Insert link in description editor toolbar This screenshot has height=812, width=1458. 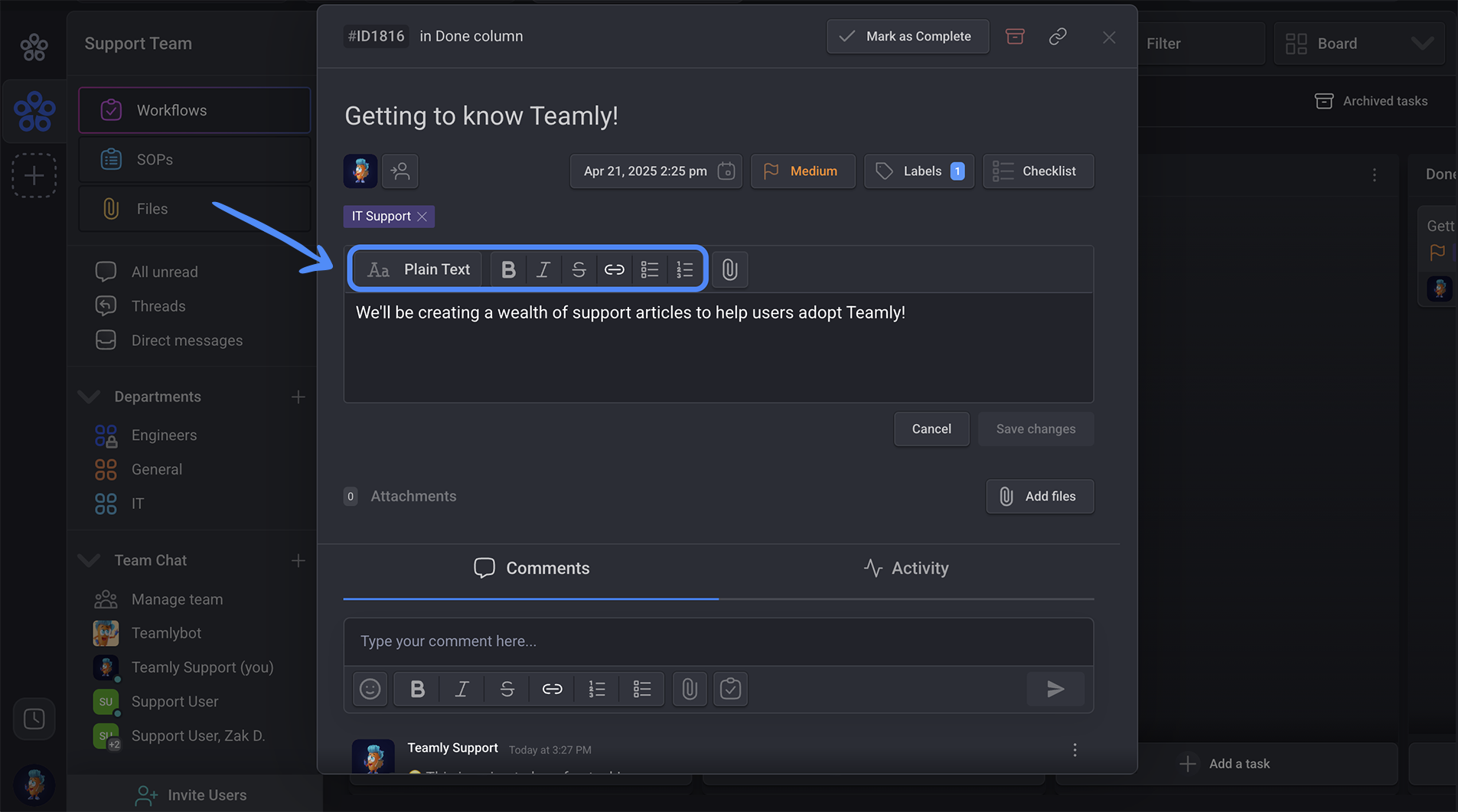point(614,269)
